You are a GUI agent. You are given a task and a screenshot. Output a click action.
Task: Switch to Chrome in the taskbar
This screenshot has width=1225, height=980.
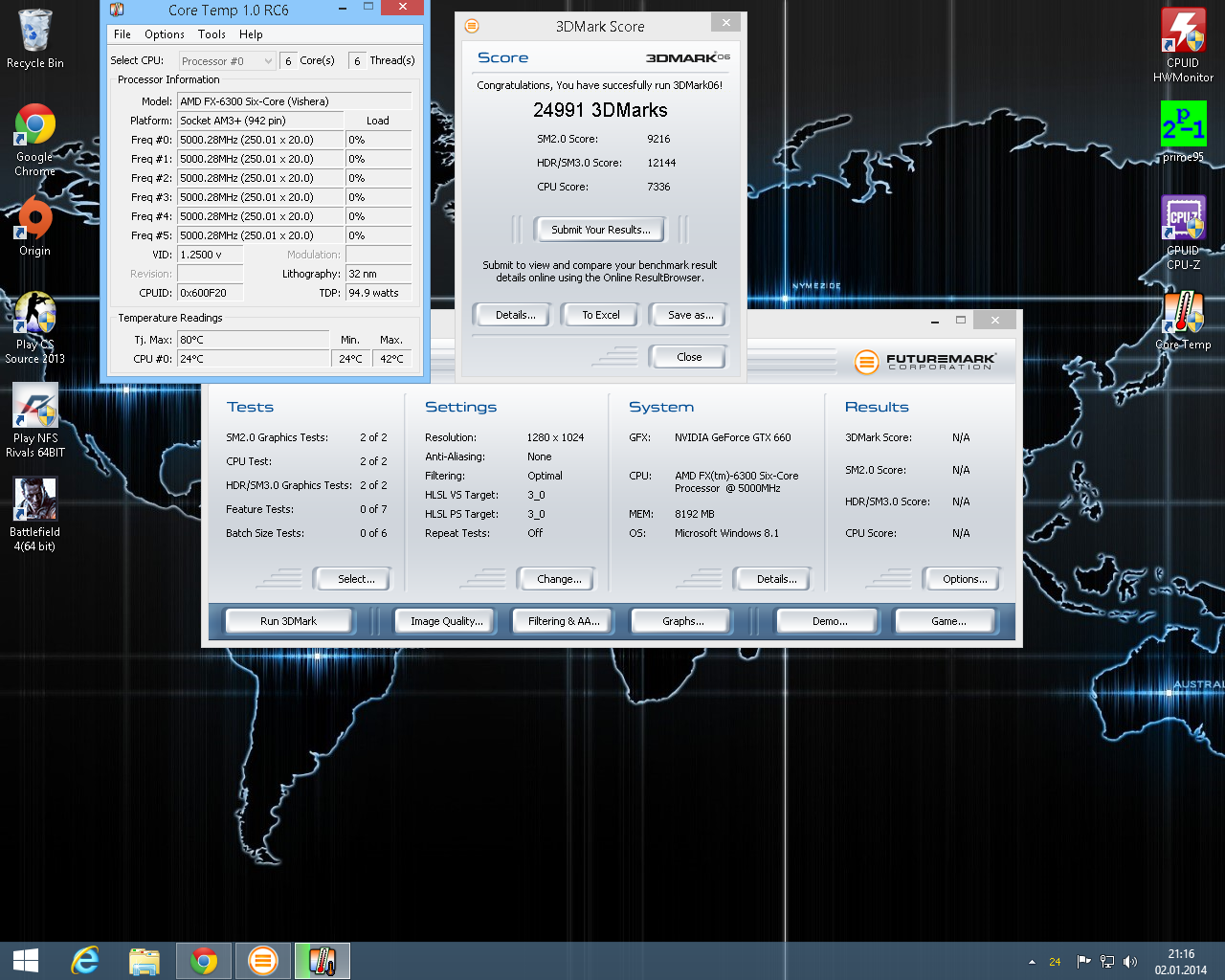(x=204, y=961)
